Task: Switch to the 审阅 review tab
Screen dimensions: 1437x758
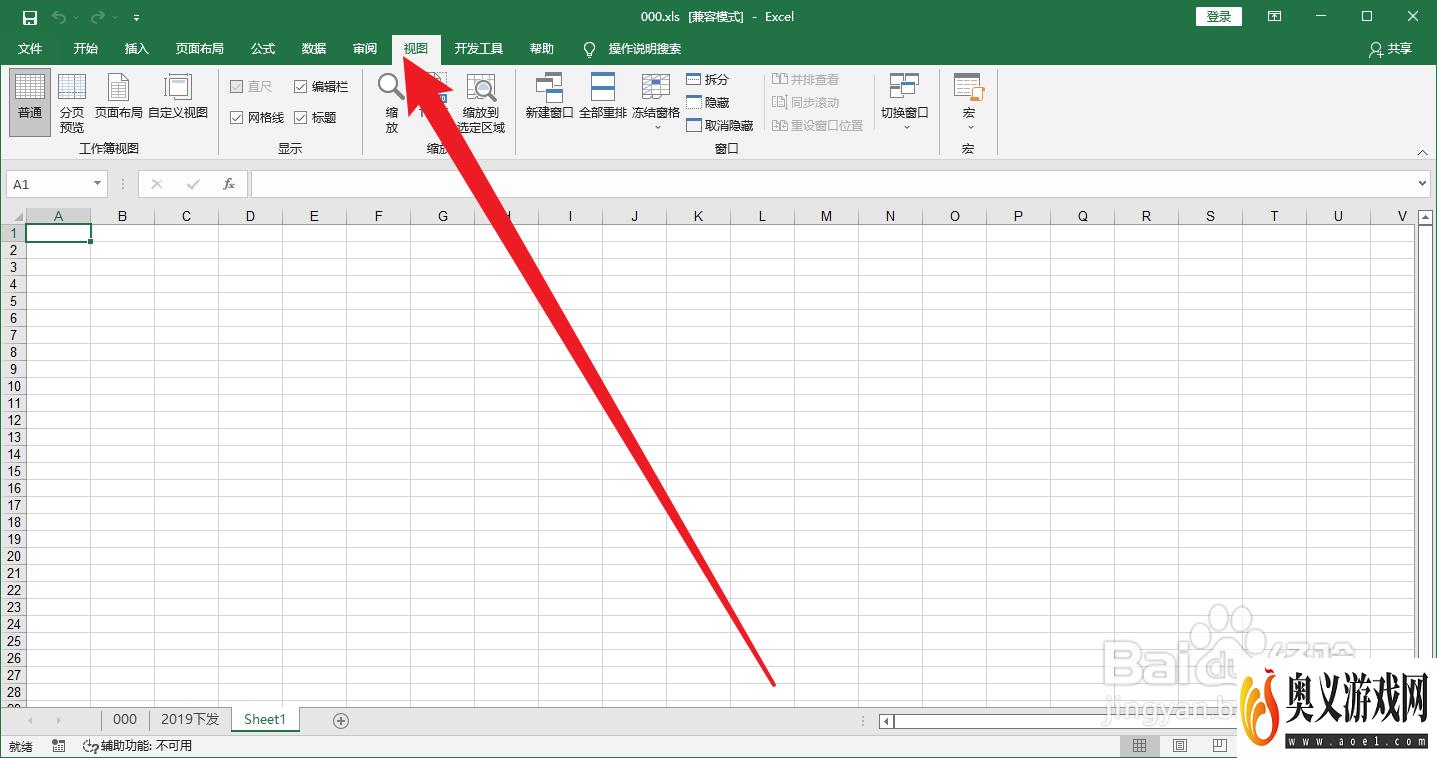Action: (365, 49)
